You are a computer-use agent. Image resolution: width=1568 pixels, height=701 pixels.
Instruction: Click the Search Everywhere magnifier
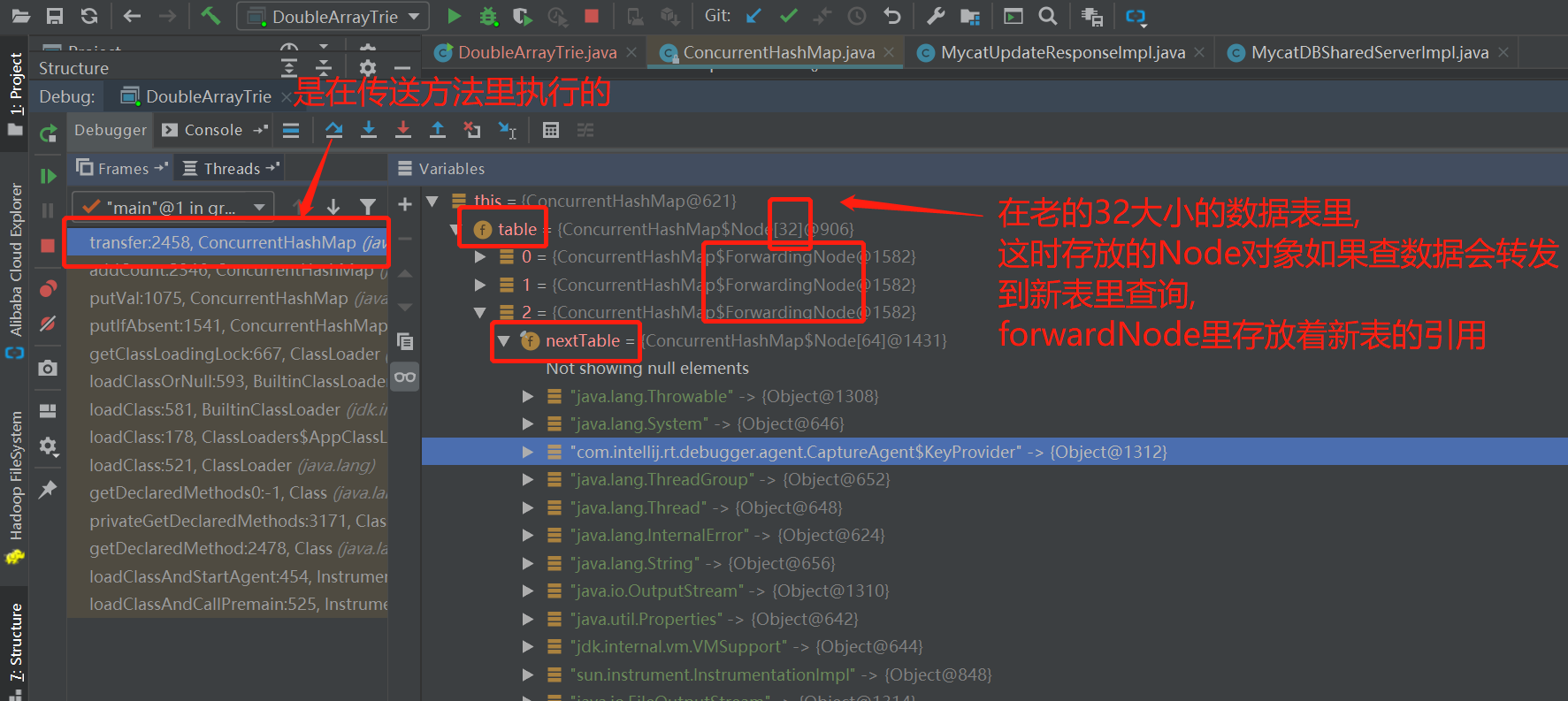tap(1048, 16)
